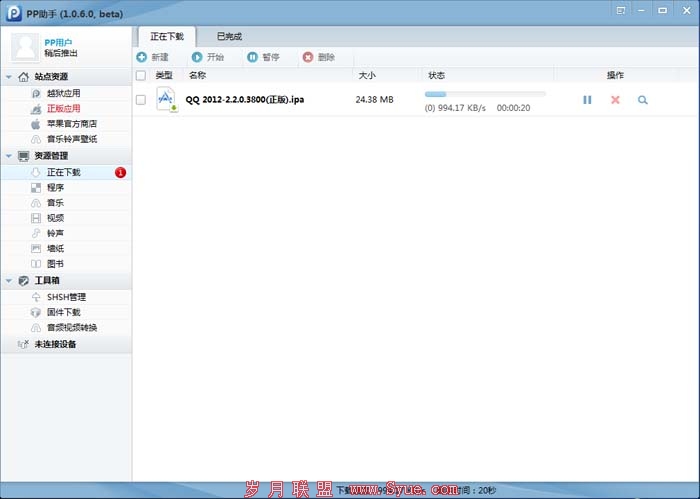The image size is (700, 499).
Task: Click the 正版应用 icon
Action: click(36, 109)
